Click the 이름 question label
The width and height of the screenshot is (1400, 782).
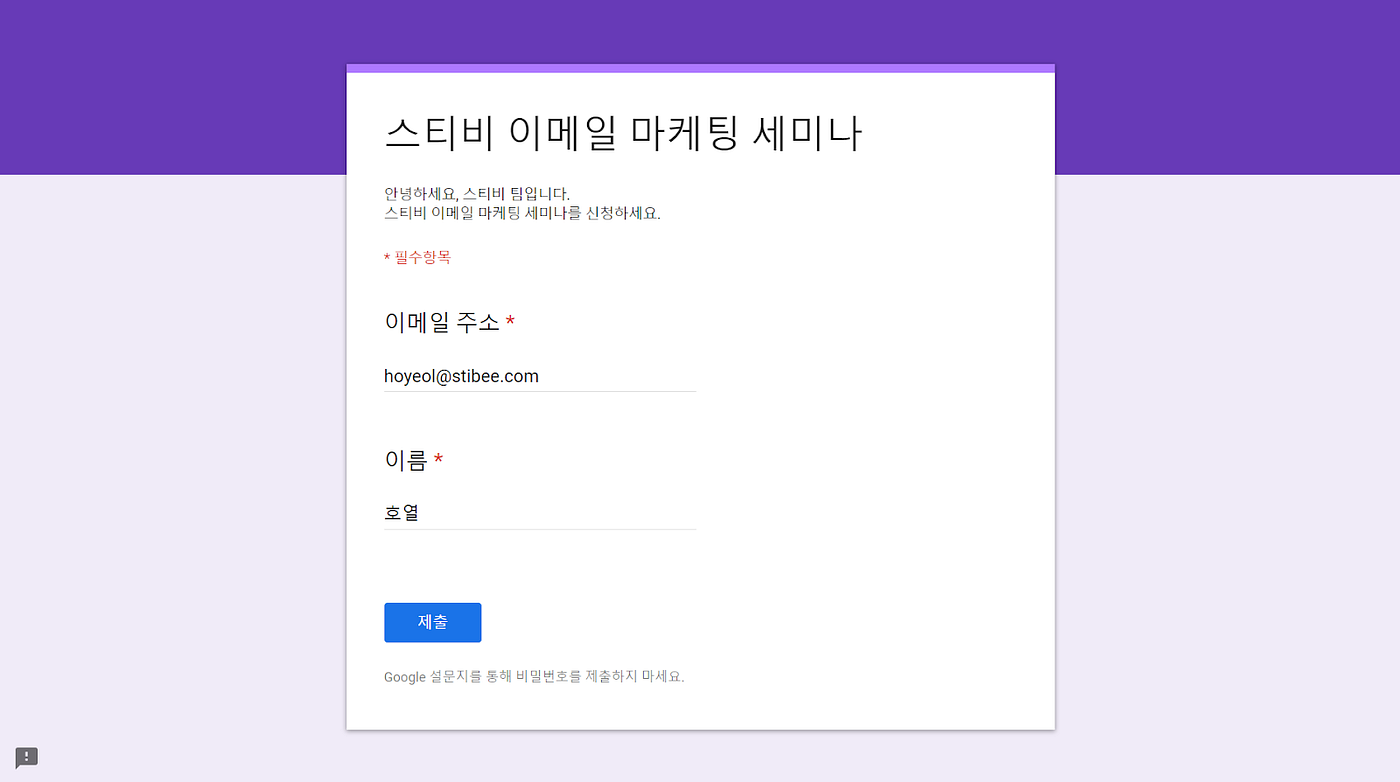[x=414, y=460]
